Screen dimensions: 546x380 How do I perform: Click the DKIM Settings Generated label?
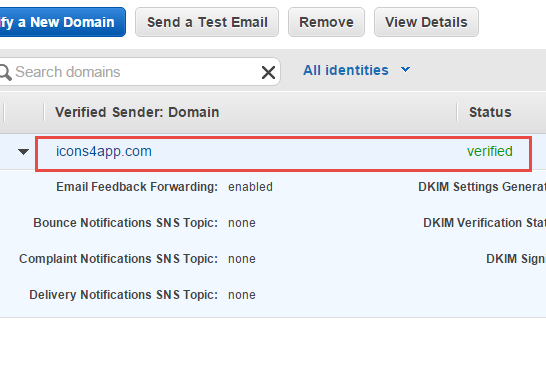[x=482, y=187]
